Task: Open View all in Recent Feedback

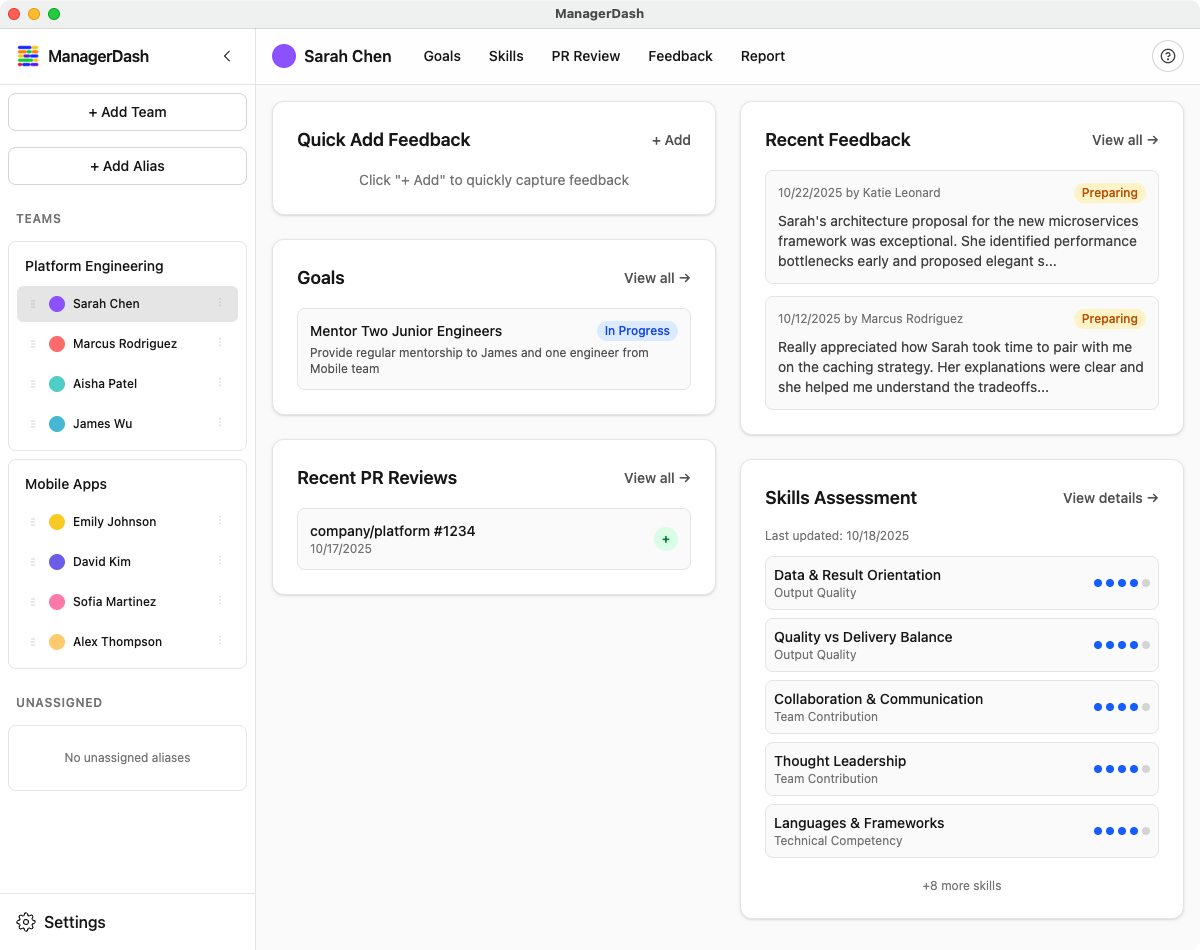Action: tap(1124, 140)
